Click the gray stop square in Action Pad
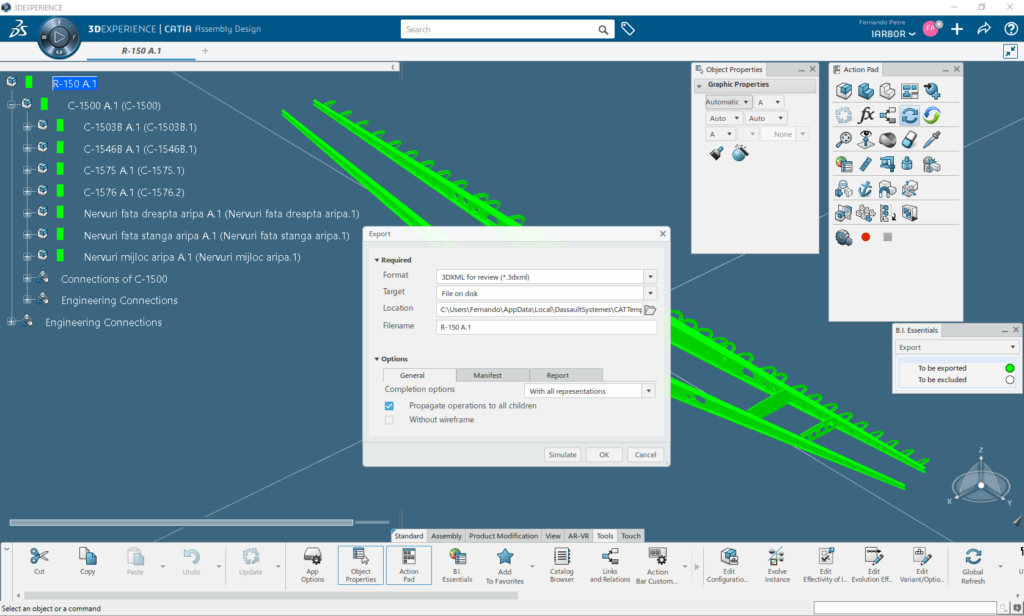The width and height of the screenshot is (1024, 616). click(888, 237)
